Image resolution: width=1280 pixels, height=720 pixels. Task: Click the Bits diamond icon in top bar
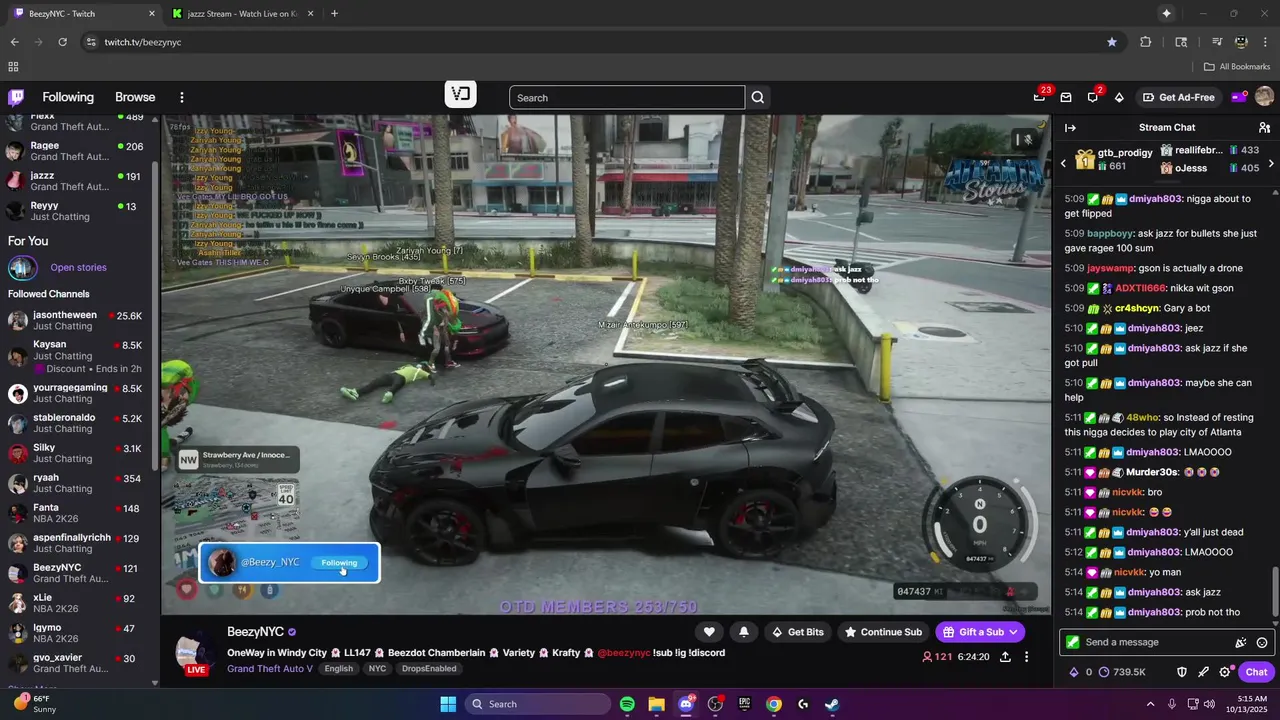point(1119,97)
